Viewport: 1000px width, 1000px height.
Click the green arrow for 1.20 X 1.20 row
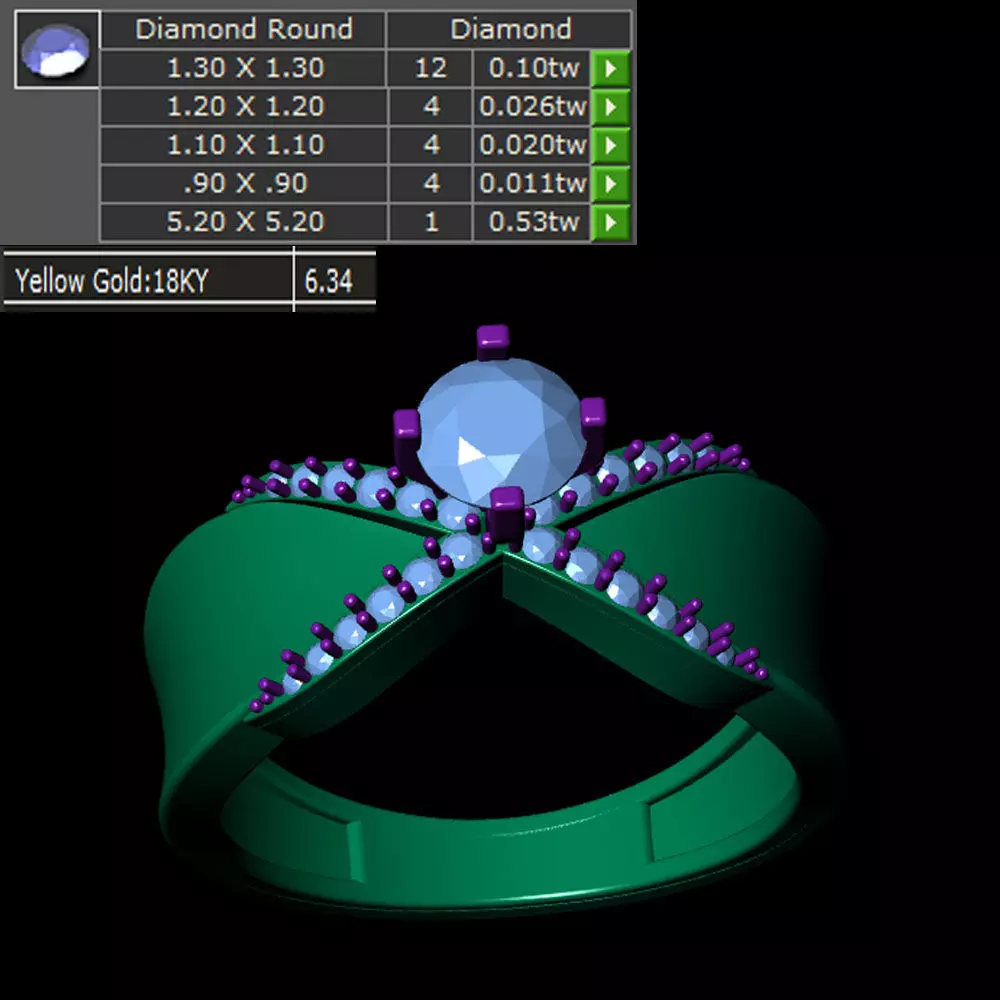coord(610,107)
